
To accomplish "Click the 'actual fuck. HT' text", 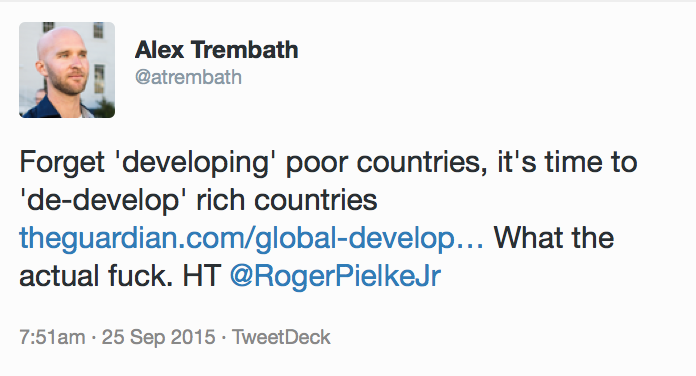I will coord(120,276).
